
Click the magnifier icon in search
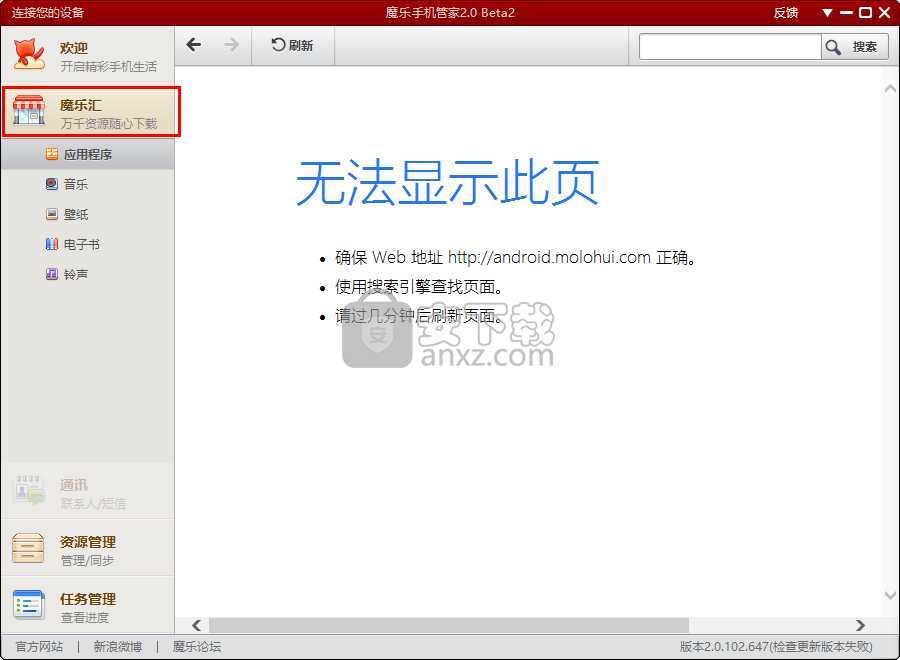point(833,47)
